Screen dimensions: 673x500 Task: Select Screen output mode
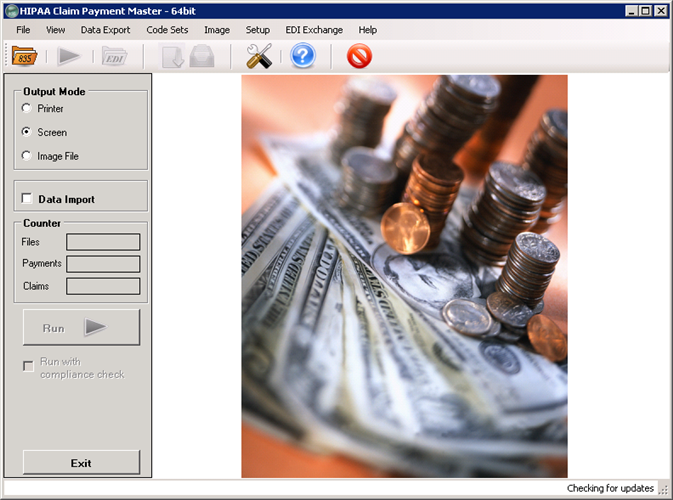(x=26, y=132)
